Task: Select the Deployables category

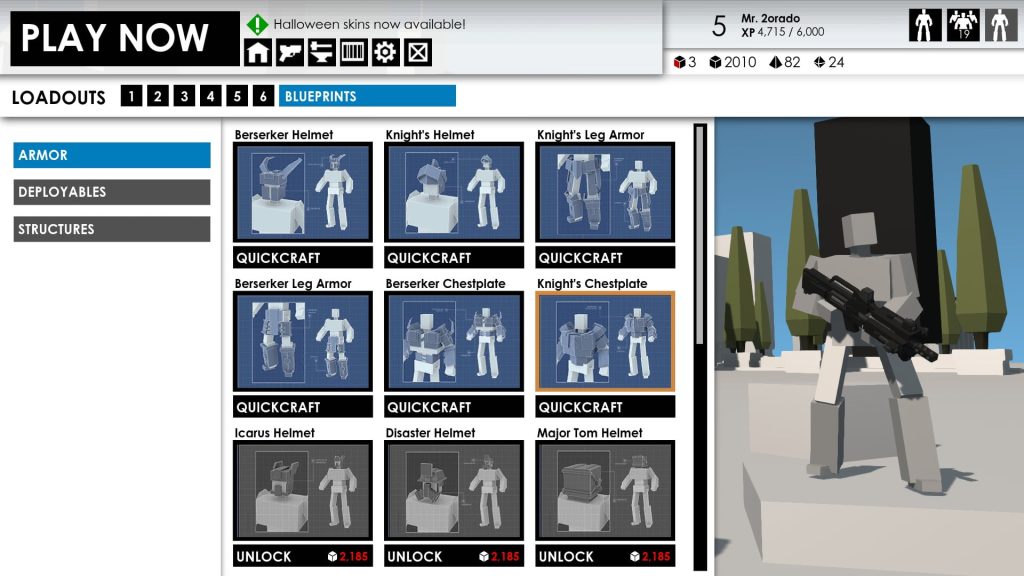Action: coord(112,192)
